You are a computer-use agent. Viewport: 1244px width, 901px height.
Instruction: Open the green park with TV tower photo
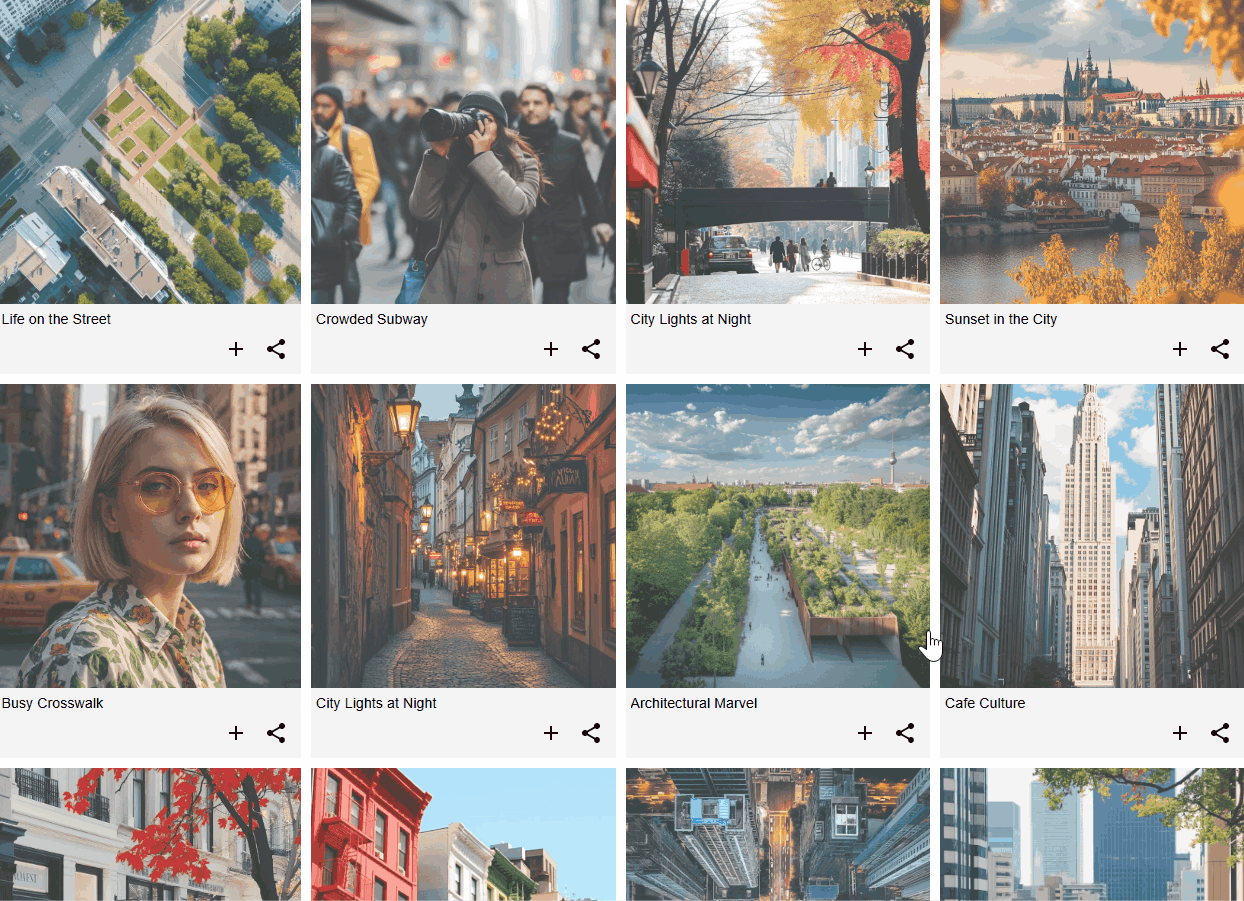coord(778,536)
